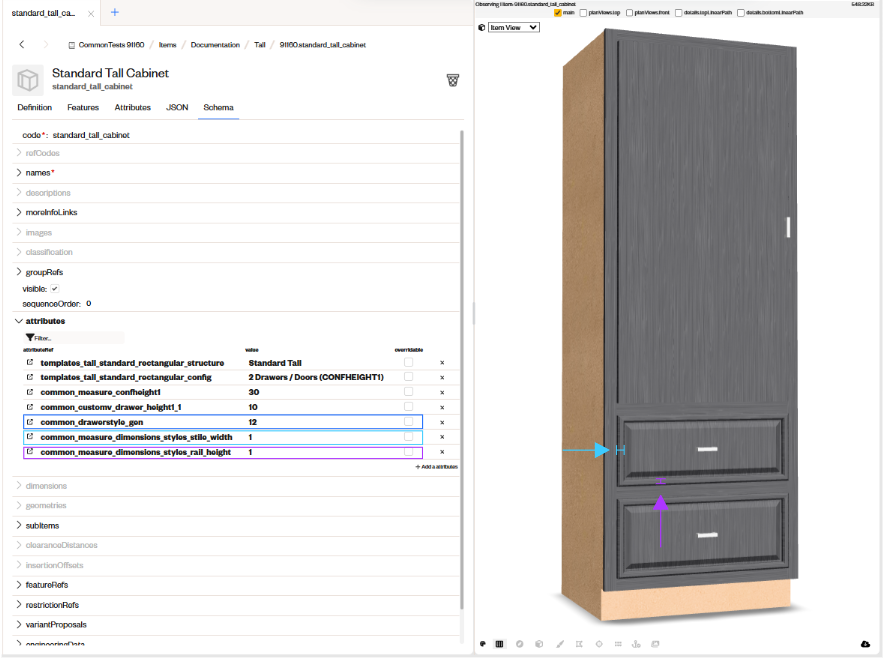Click the 2 Drawers / Doors config value

click(x=316, y=377)
